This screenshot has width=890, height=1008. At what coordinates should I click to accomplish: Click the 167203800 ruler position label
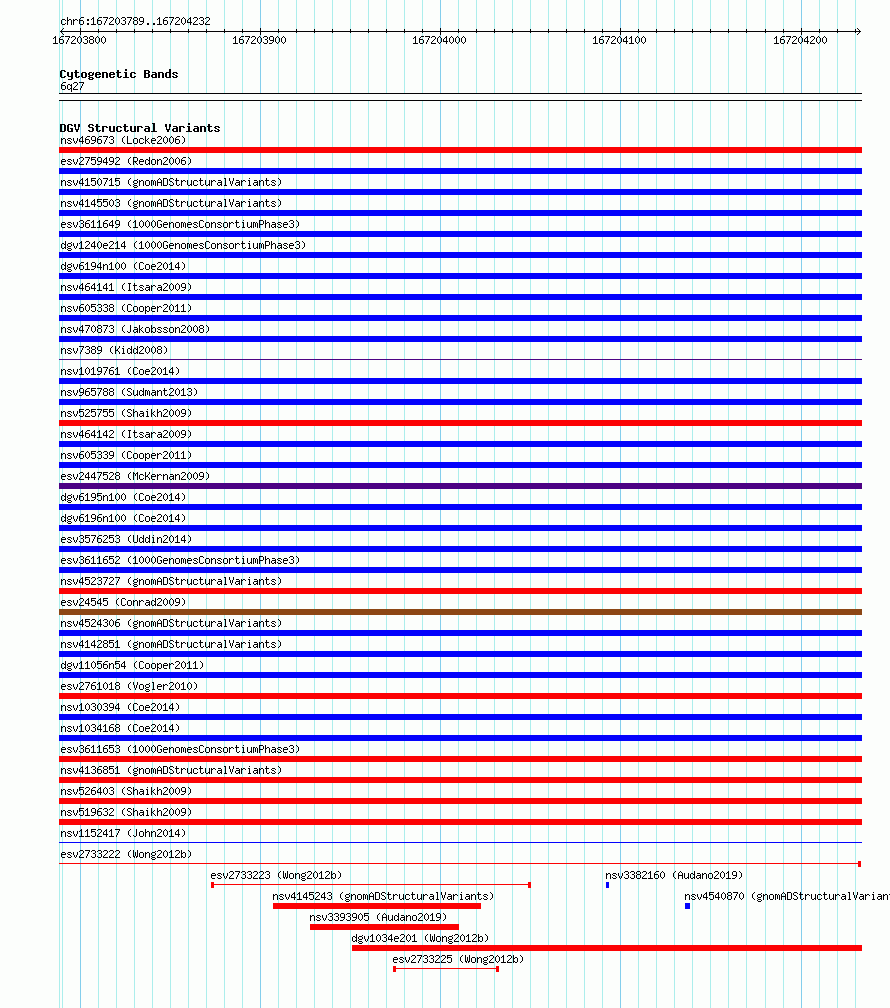[79, 40]
